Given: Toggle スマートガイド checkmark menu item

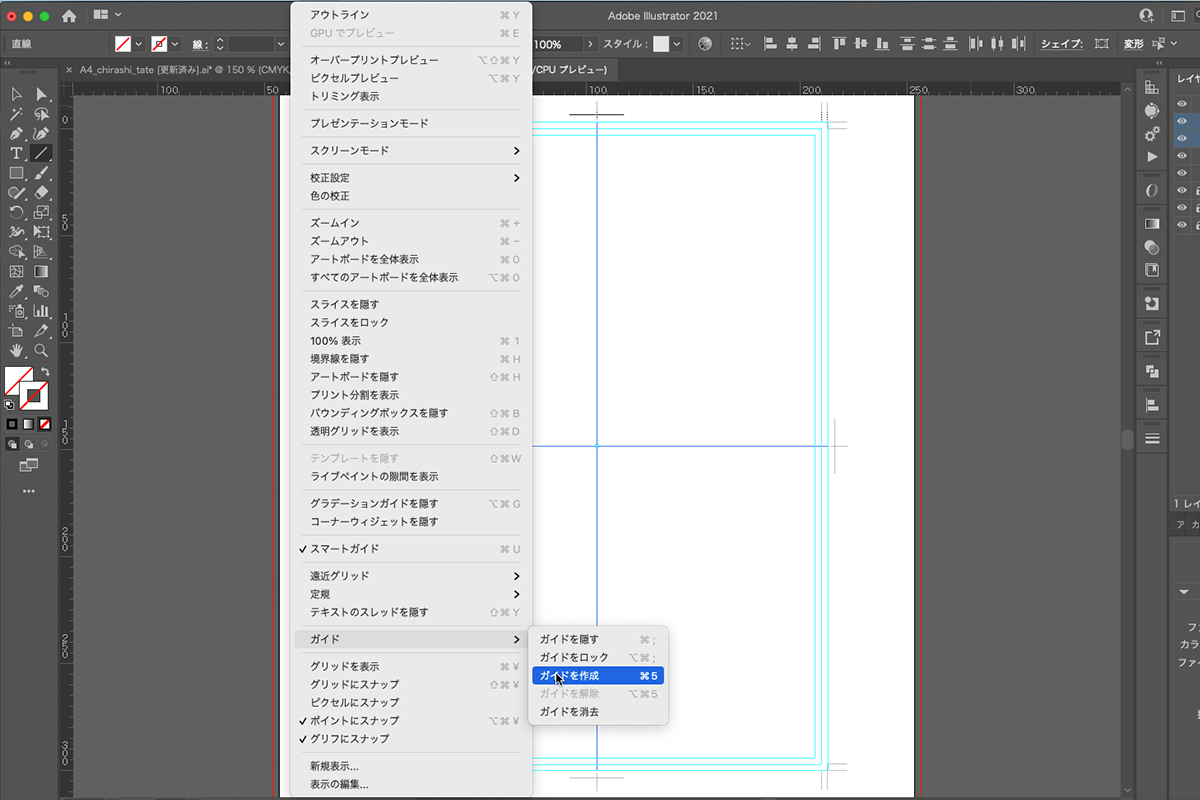Looking at the screenshot, I should point(344,549).
